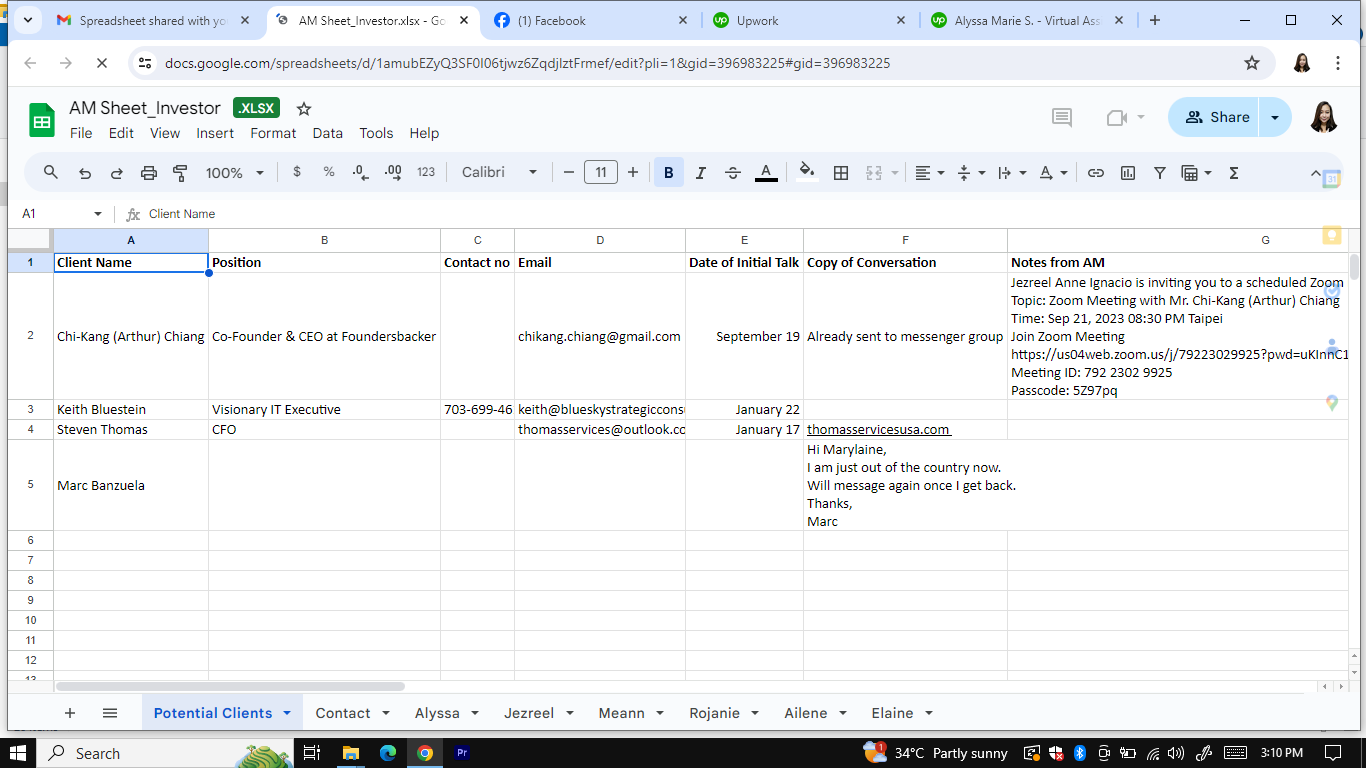
Task: Switch to the Alyssa sheet tab
Action: pos(437,713)
